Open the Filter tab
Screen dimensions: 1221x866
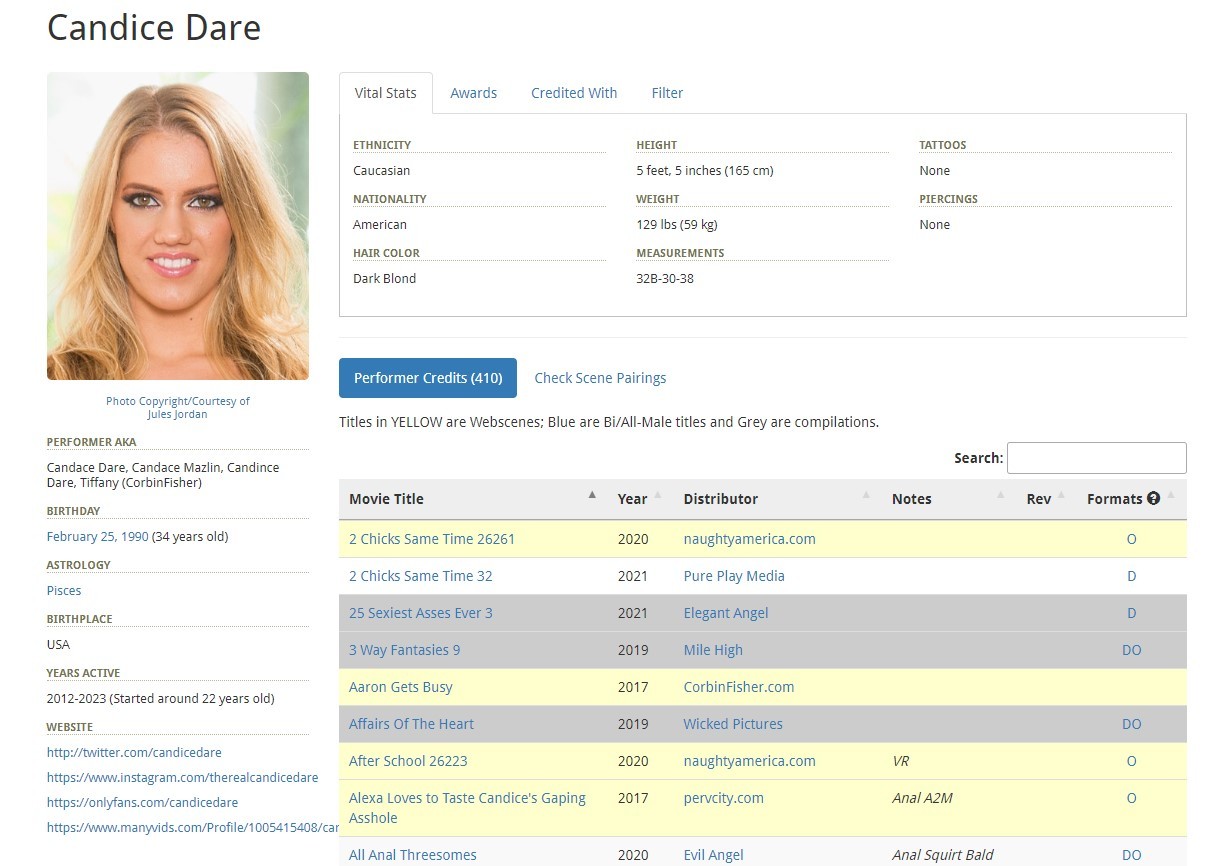667,93
